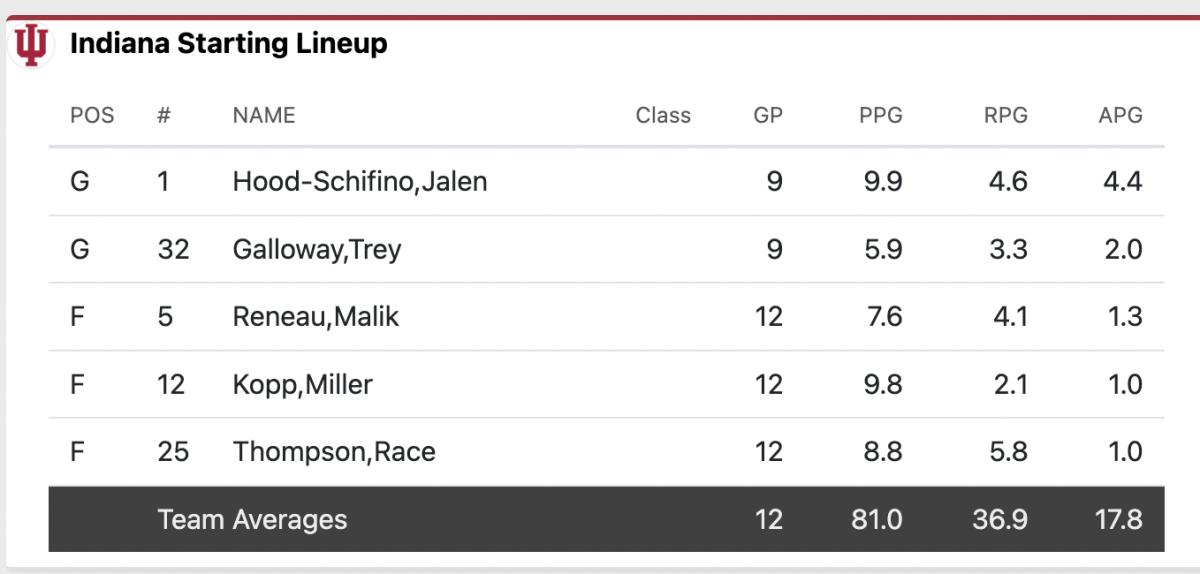The height and width of the screenshot is (574, 1200).
Task: Open the Indiana Starting Lineup heading
Action: pyautogui.click(x=228, y=44)
